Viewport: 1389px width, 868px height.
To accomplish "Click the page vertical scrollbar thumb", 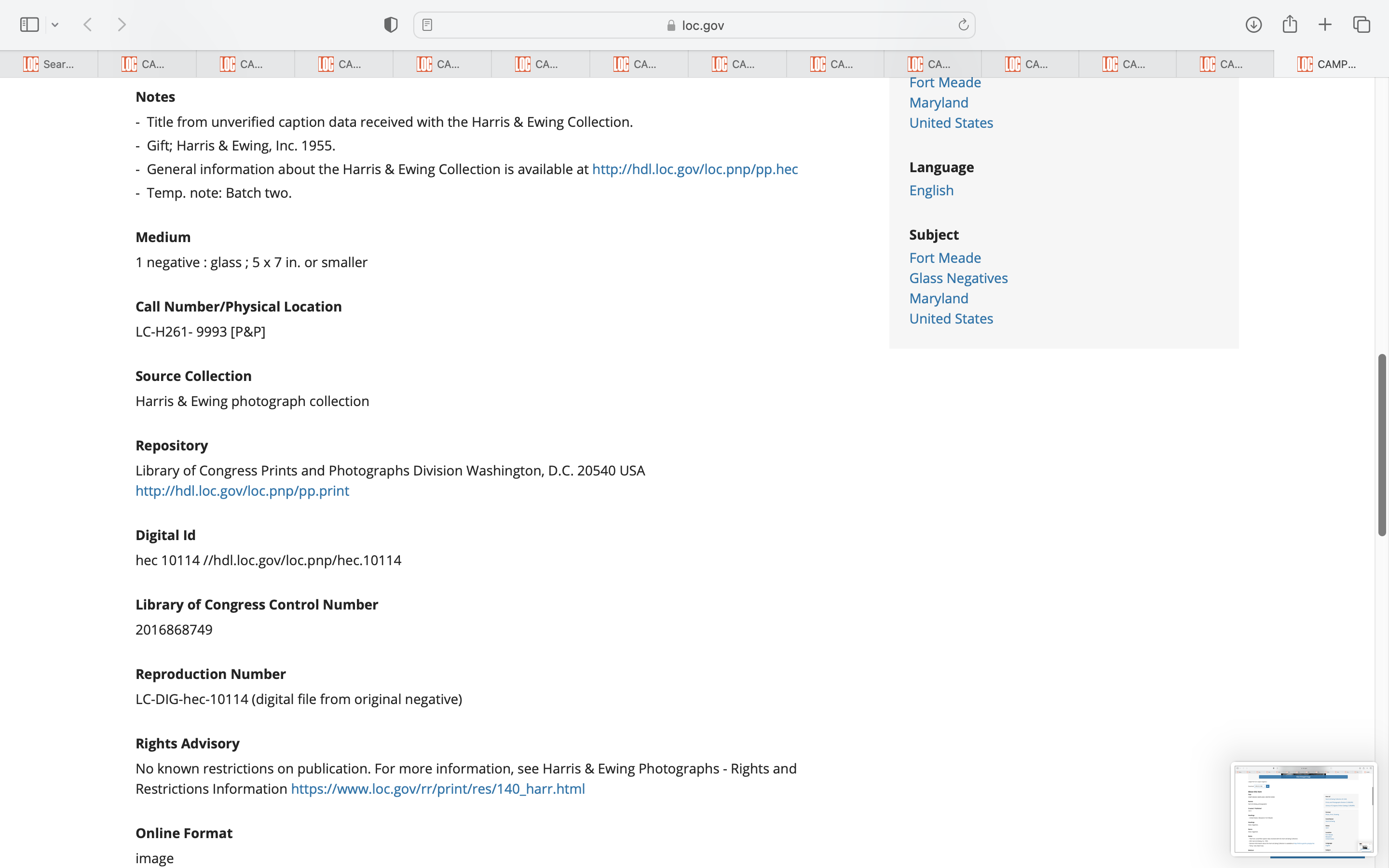I will pyautogui.click(x=1382, y=445).
